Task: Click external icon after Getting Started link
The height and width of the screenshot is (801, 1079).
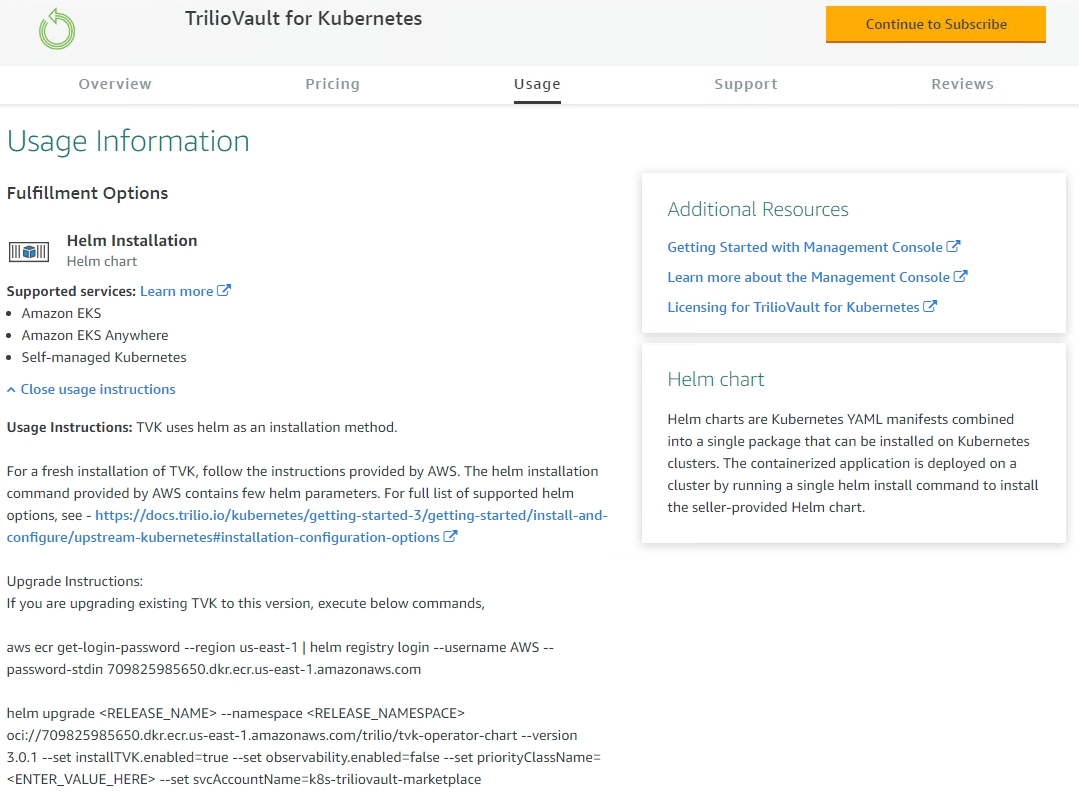Action: tap(954, 247)
